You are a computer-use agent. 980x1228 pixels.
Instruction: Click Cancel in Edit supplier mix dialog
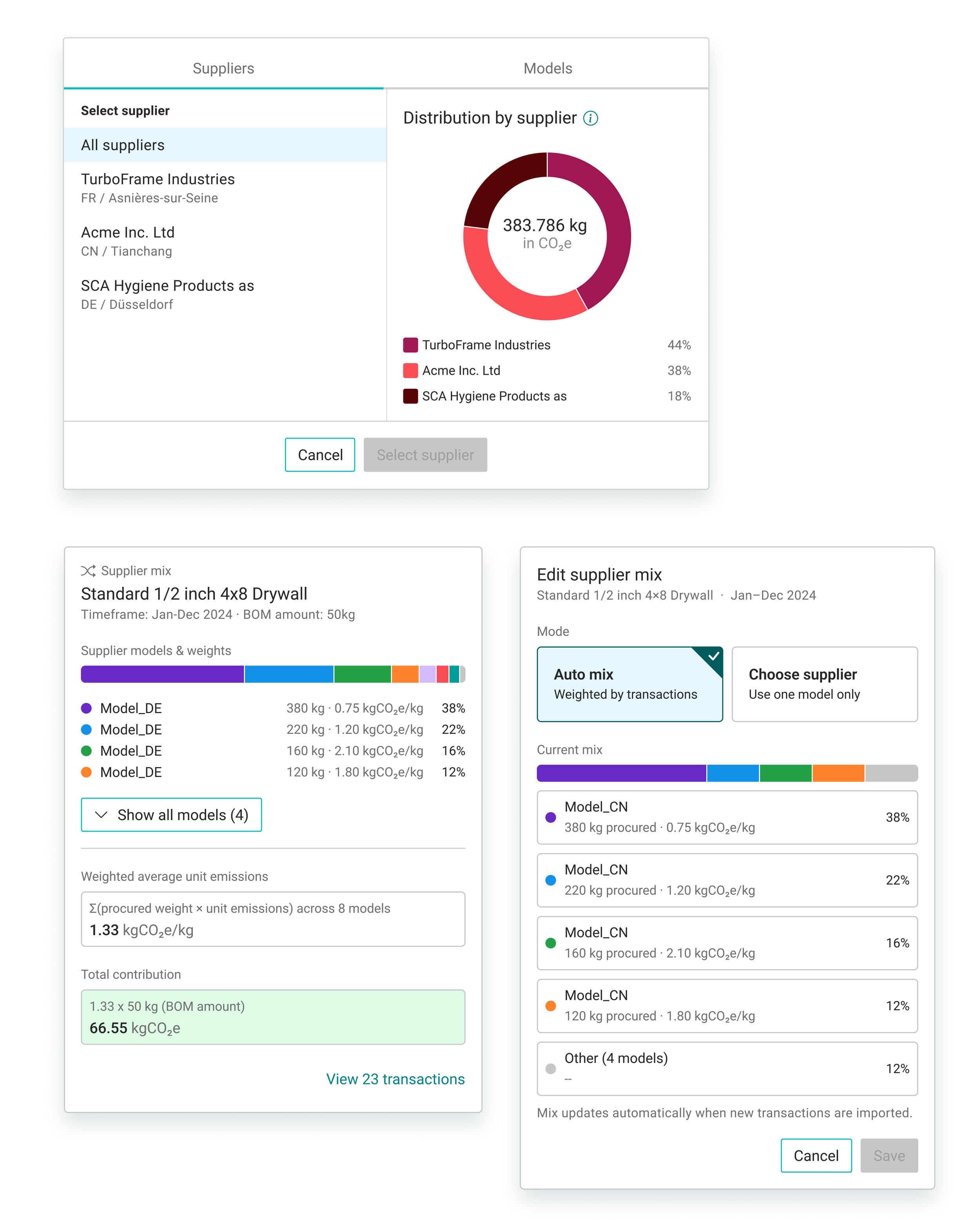point(816,1155)
